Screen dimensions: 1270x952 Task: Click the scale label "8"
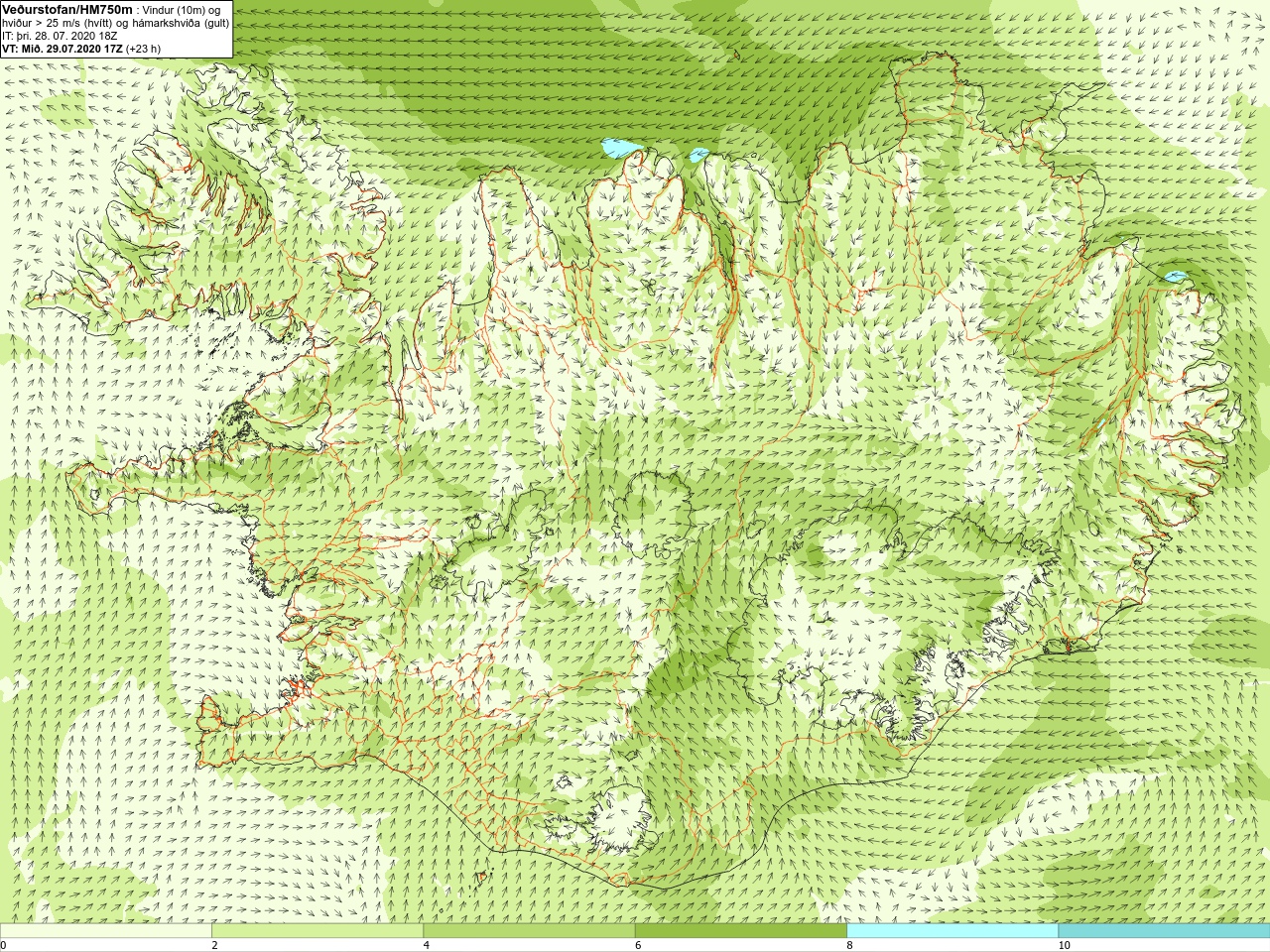tap(849, 945)
